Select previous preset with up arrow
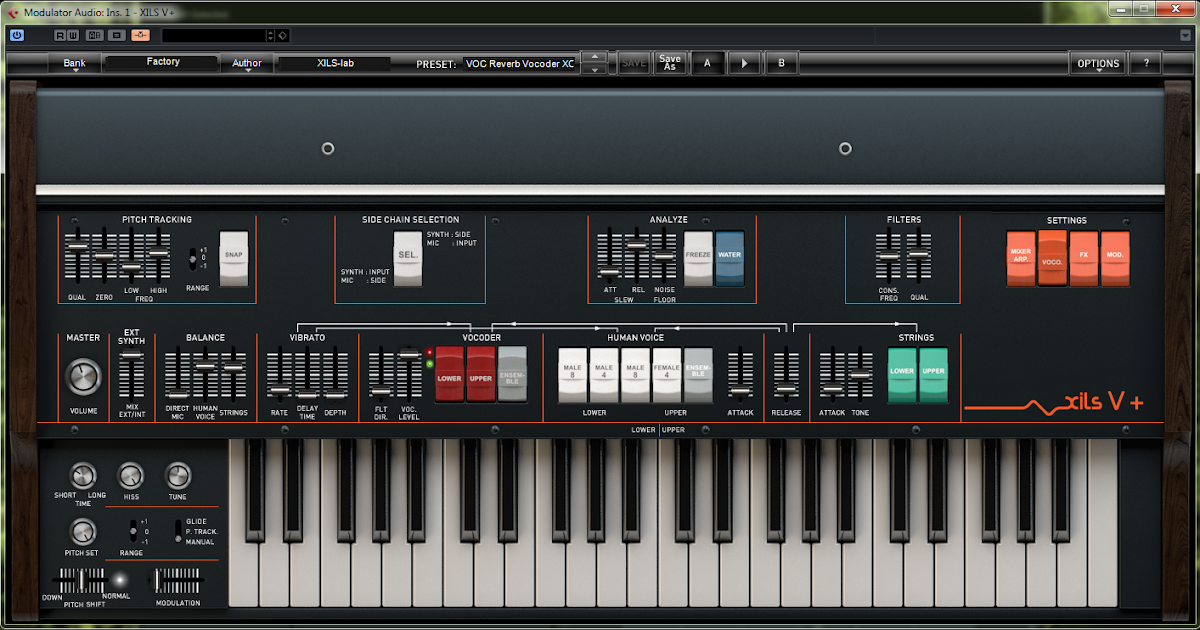 pyautogui.click(x=594, y=57)
